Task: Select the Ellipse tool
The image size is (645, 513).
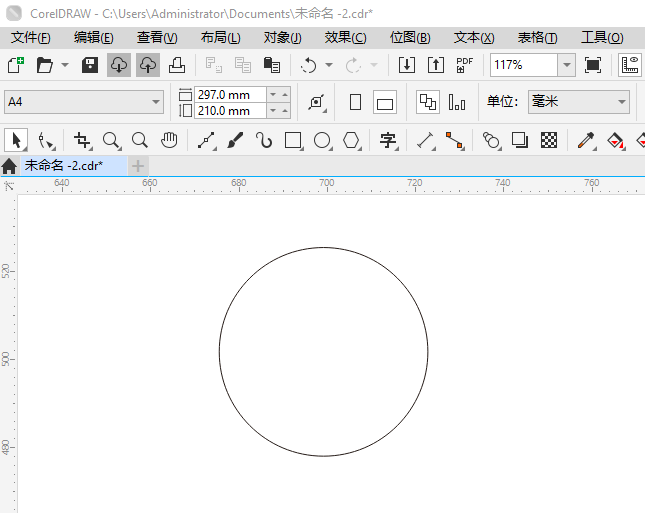Action: (322, 141)
